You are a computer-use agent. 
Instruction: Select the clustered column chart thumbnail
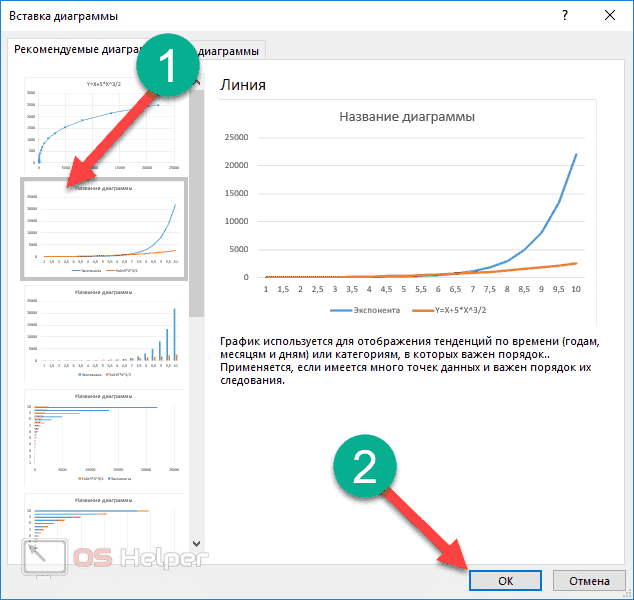[104, 333]
